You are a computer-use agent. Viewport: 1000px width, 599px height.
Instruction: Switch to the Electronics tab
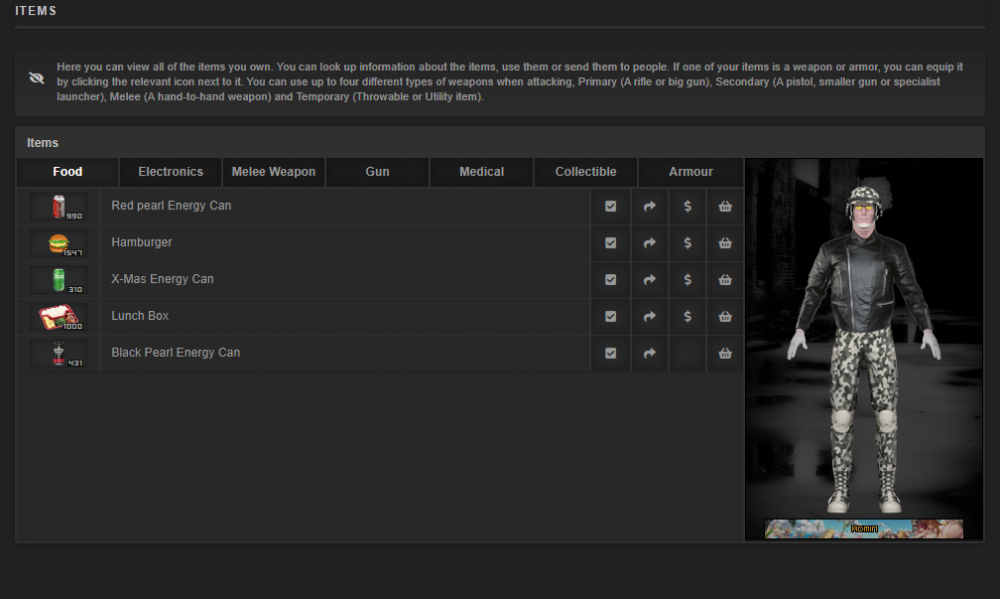click(171, 172)
